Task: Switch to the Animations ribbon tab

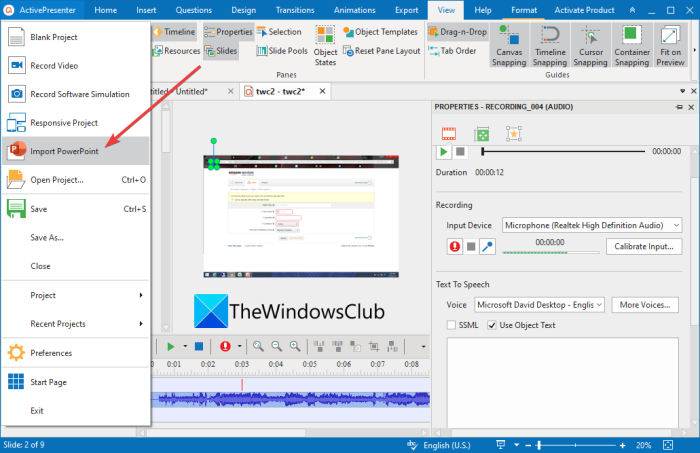Action: [x=354, y=10]
